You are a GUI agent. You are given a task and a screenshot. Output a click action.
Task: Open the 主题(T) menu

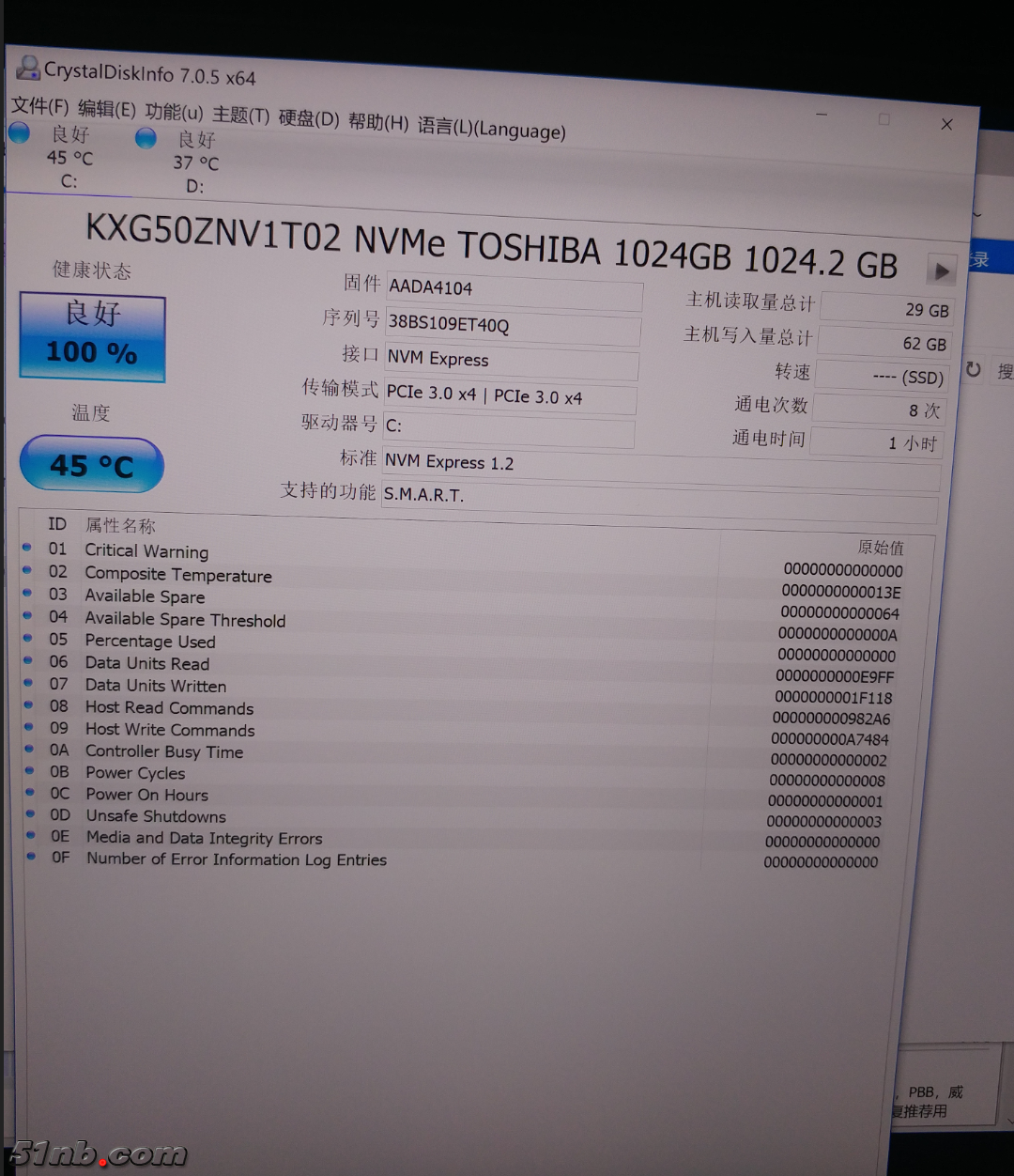tap(240, 115)
